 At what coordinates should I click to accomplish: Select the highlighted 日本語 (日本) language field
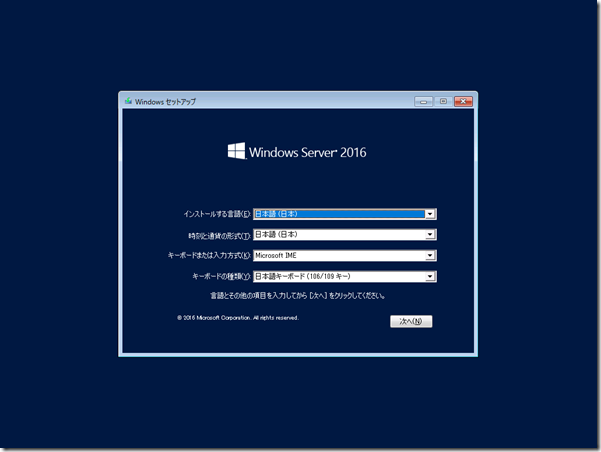point(338,214)
